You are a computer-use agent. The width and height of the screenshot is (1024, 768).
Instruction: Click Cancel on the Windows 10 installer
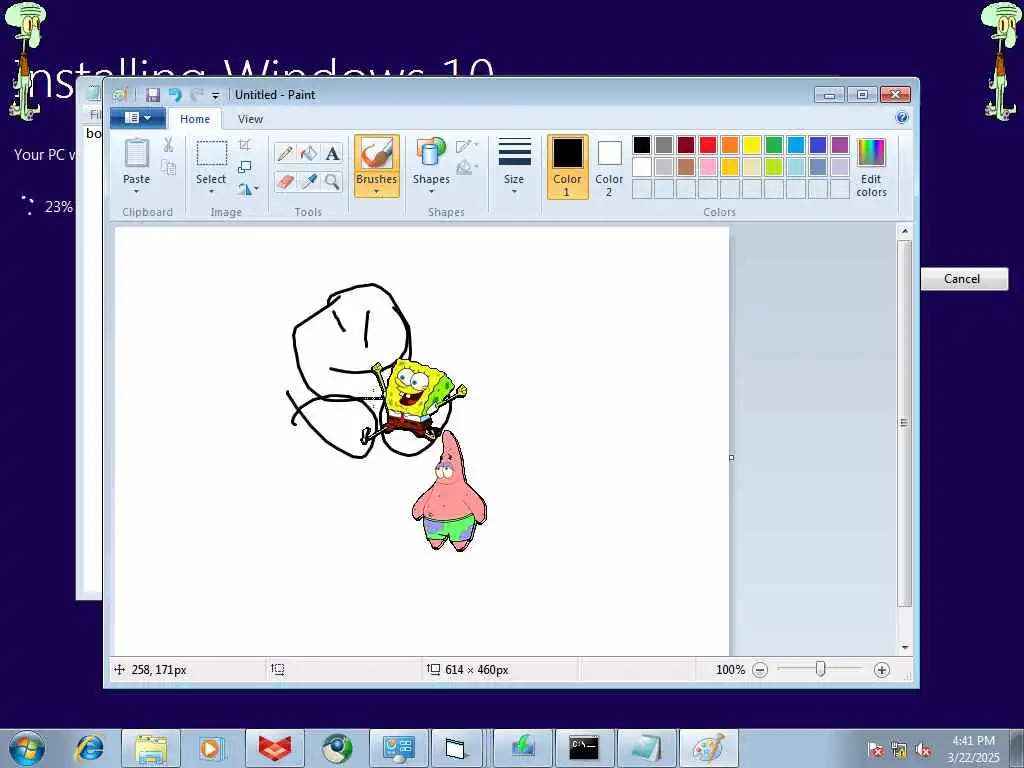click(964, 279)
